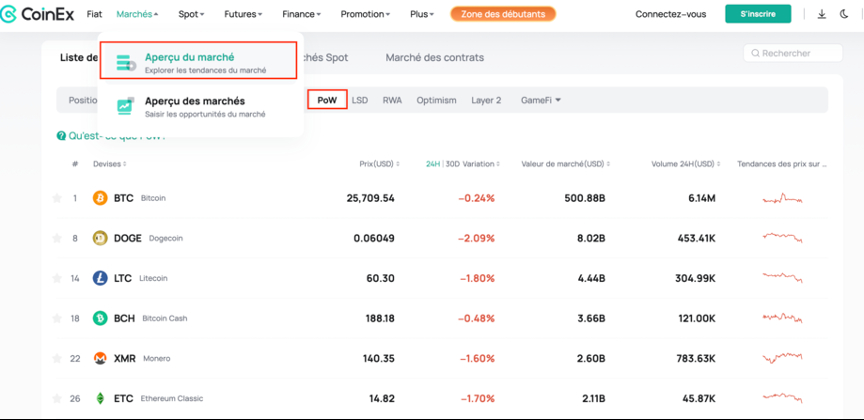Screen dimensions: 864x420
Task: Click Connectez-vous link
Action: (x=671, y=14)
